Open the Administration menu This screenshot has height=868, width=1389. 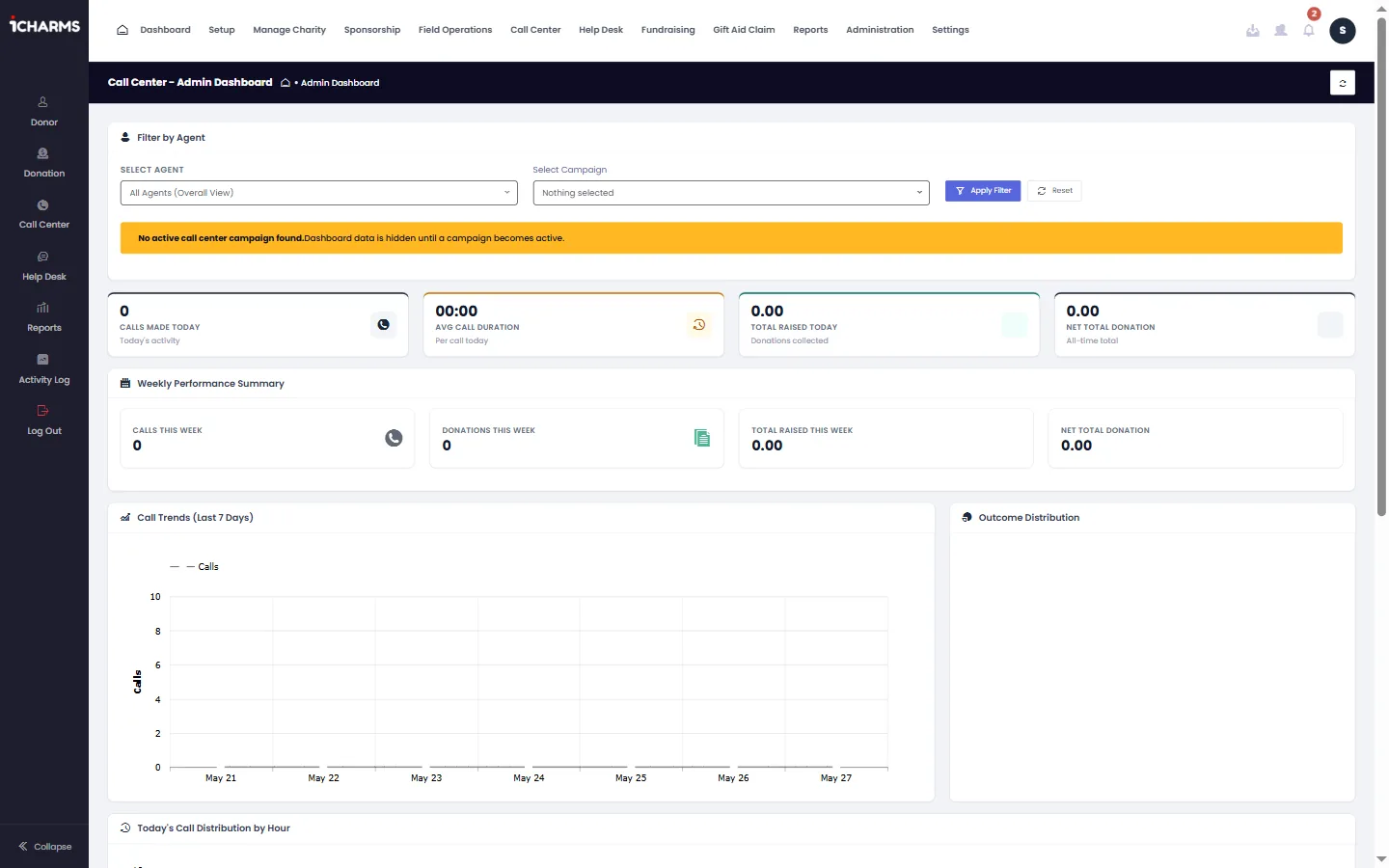click(x=880, y=30)
